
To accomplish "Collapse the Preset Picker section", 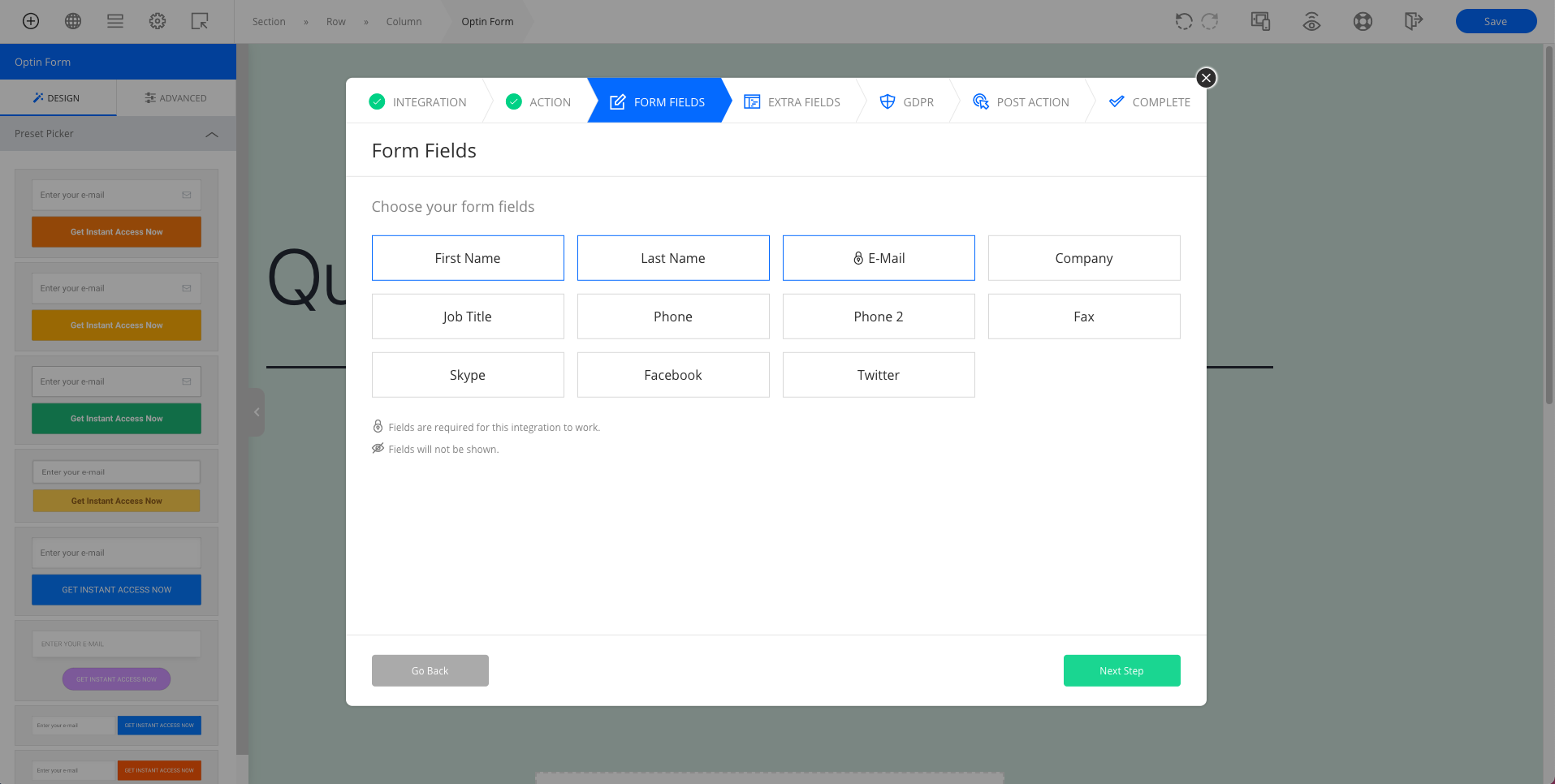I will coord(212,134).
